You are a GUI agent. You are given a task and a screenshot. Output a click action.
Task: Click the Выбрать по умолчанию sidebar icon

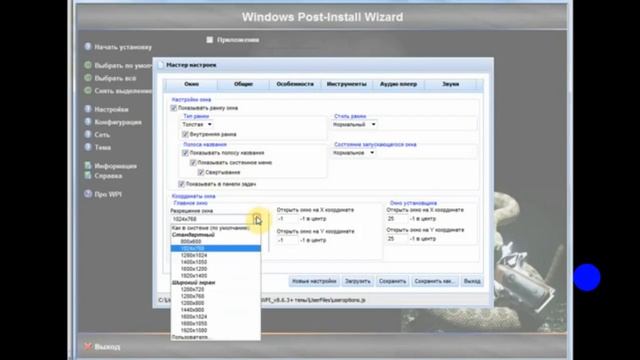88,65
